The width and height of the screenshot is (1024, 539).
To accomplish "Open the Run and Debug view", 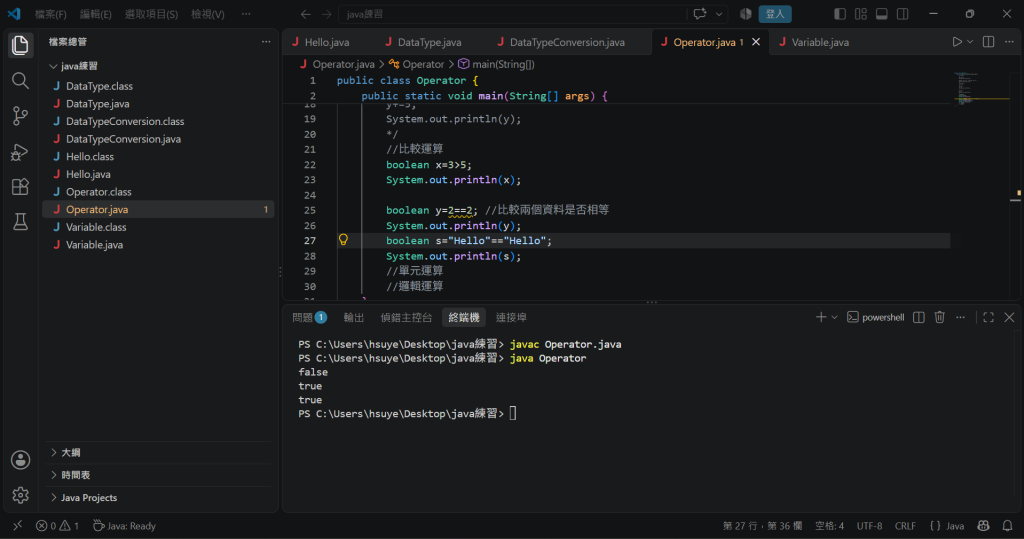I will (x=20, y=152).
